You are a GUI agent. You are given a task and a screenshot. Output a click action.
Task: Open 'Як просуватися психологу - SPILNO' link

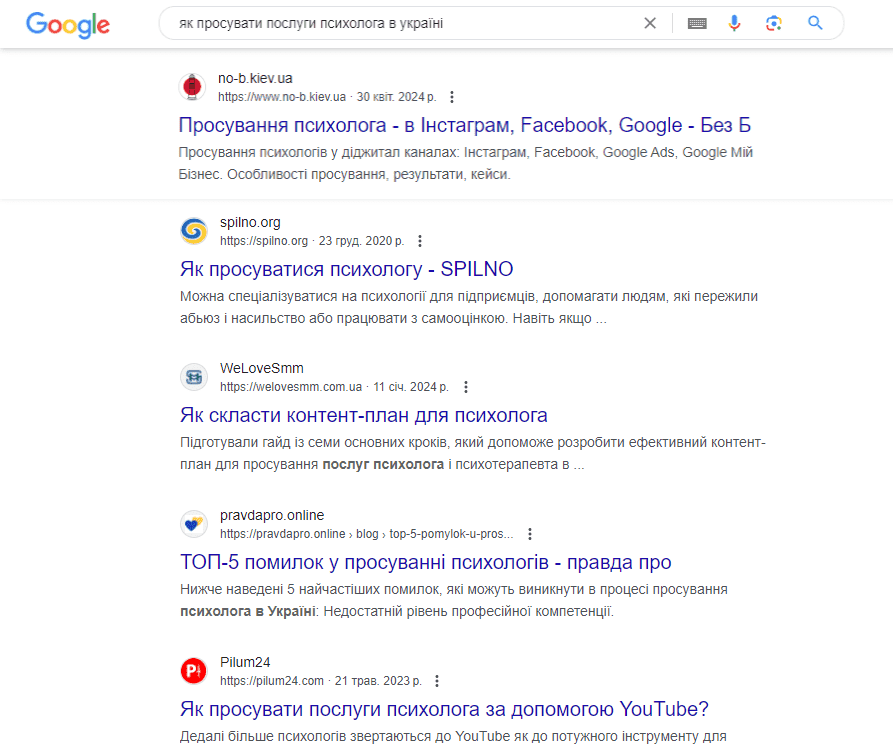pyautogui.click(x=346, y=269)
